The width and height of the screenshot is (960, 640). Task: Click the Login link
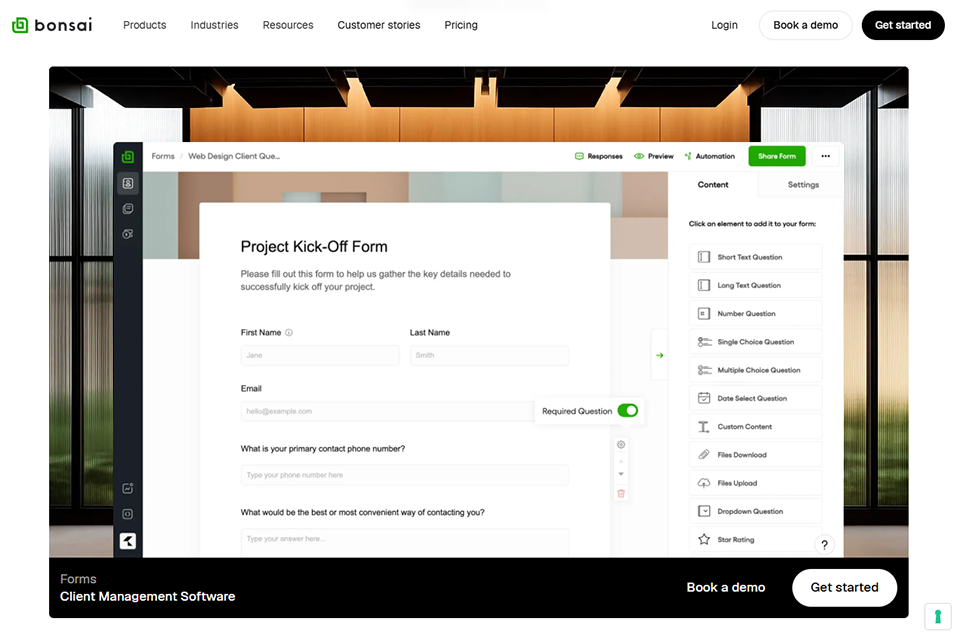(724, 25)
